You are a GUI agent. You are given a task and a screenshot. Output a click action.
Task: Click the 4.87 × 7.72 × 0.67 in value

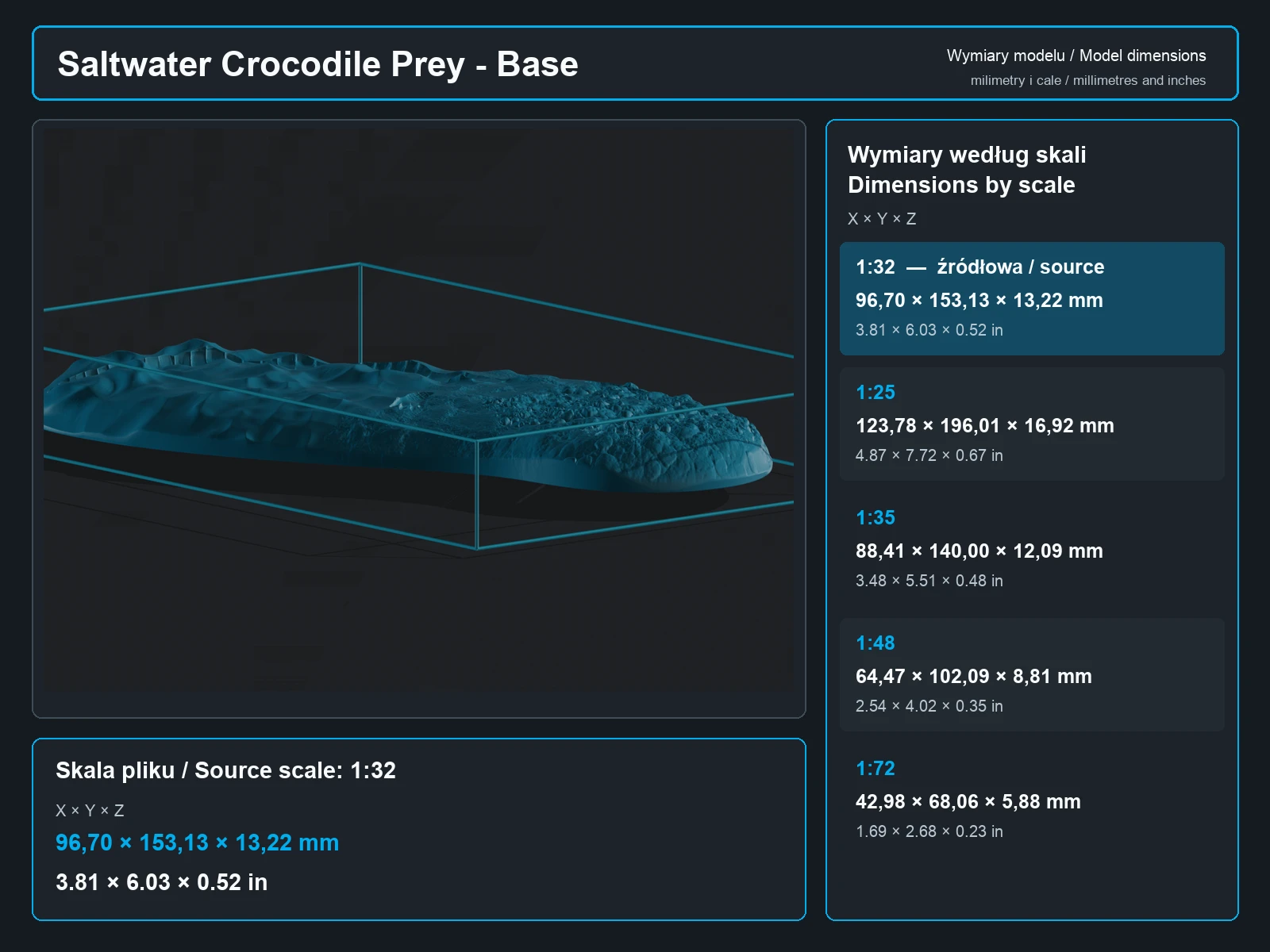[x=929, y=455]
